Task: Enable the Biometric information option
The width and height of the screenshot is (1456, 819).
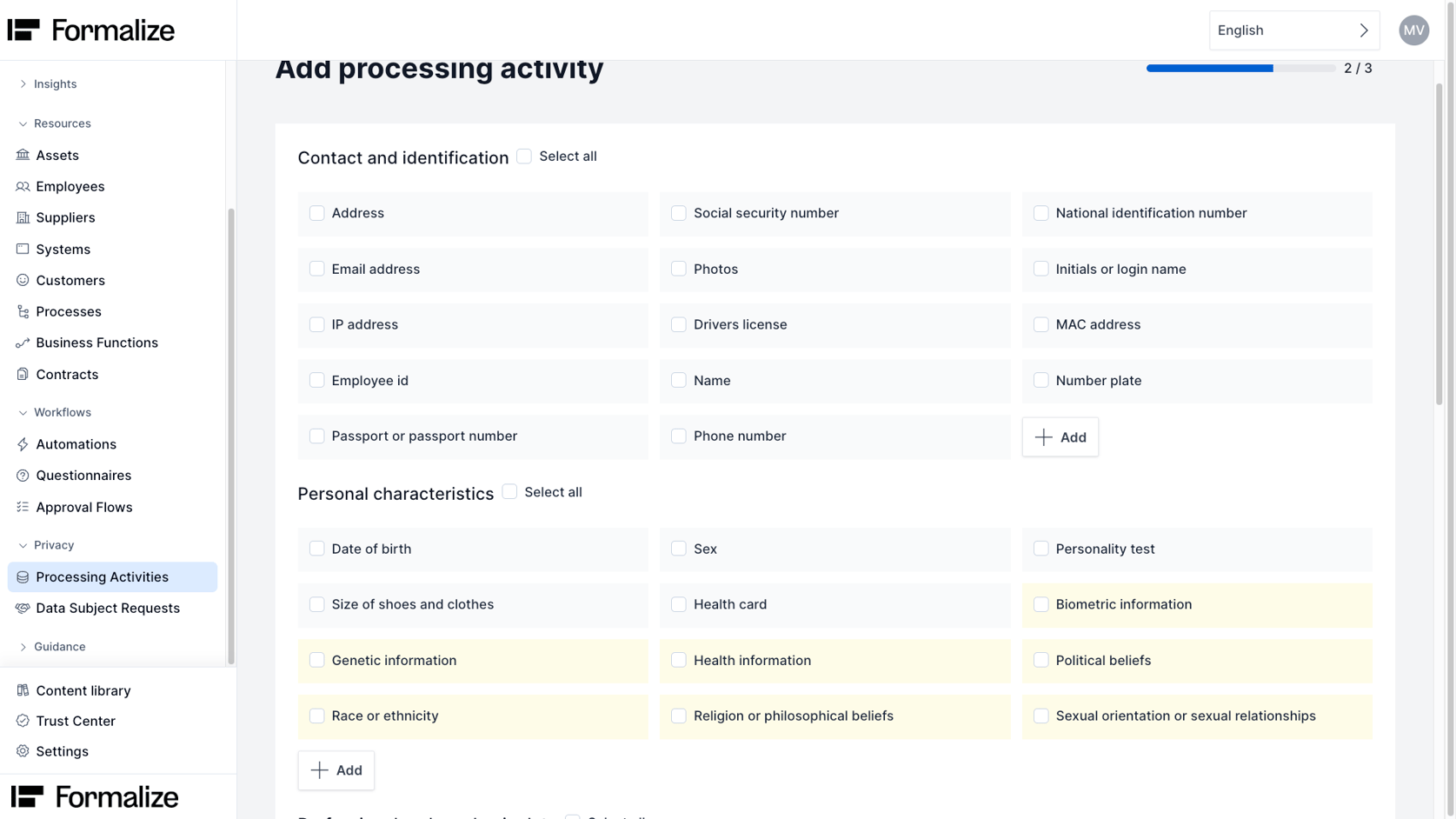Action: coord(1040,603)
